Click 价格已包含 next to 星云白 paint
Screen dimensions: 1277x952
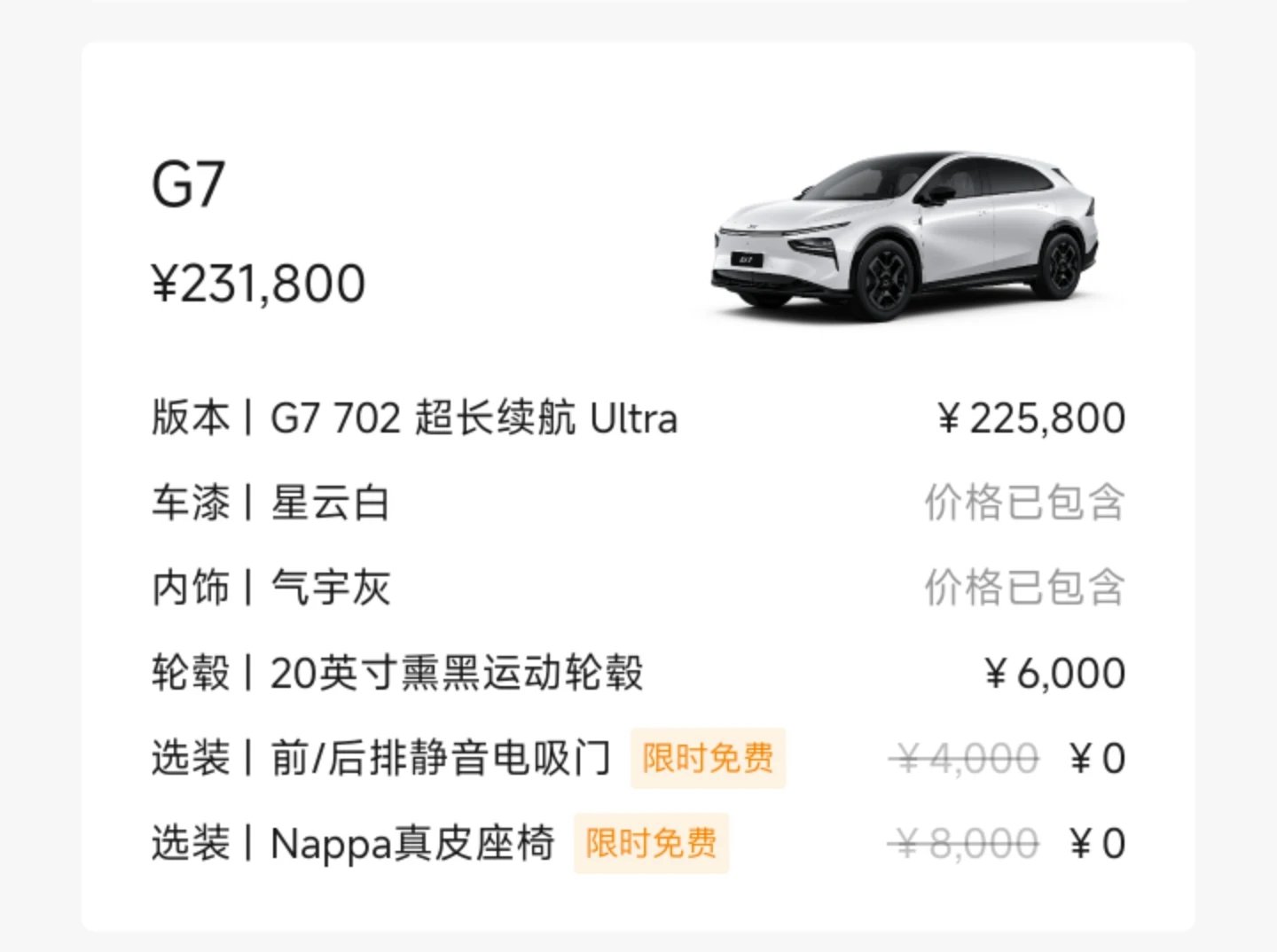tap(1024, 503)
